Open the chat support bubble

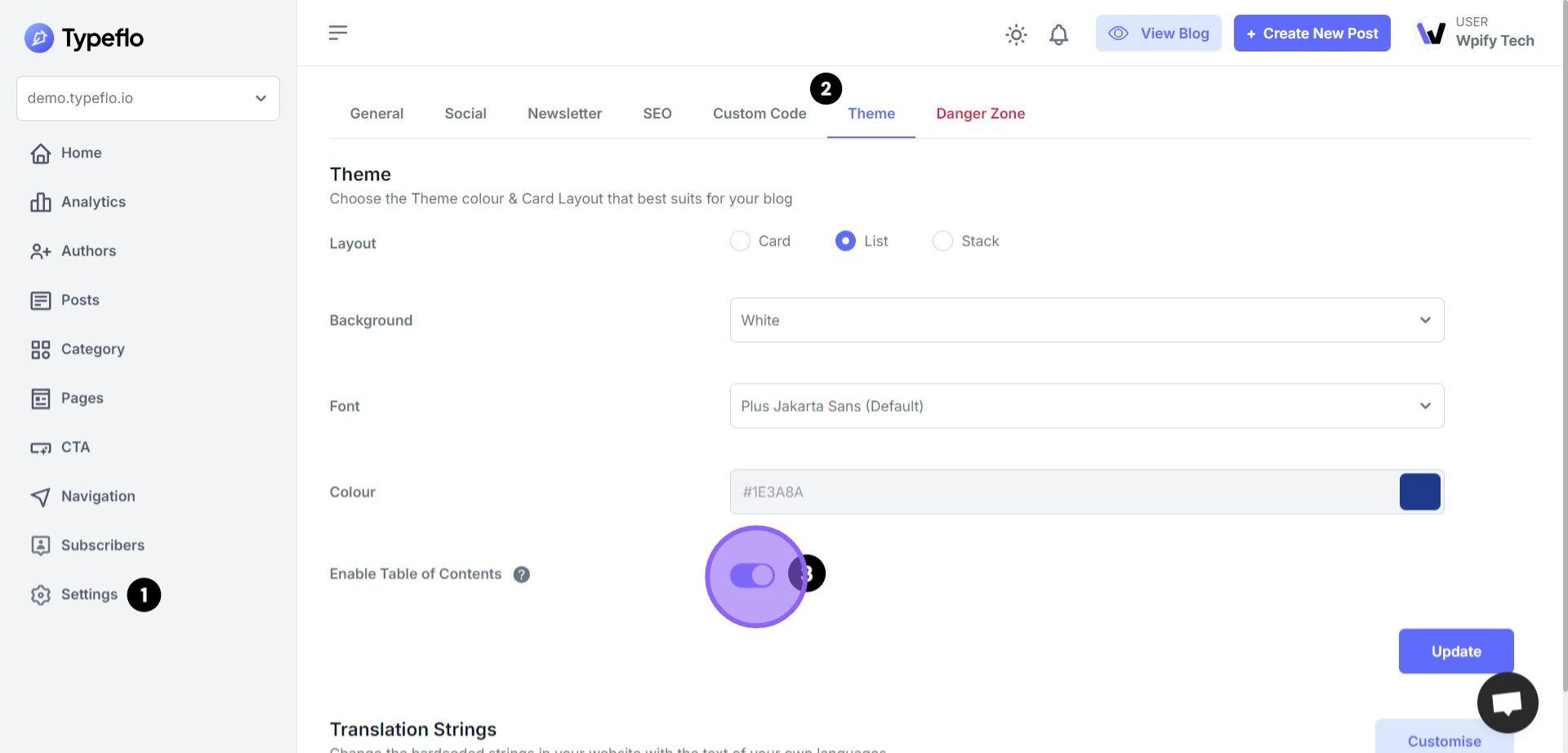[1507, 702]
